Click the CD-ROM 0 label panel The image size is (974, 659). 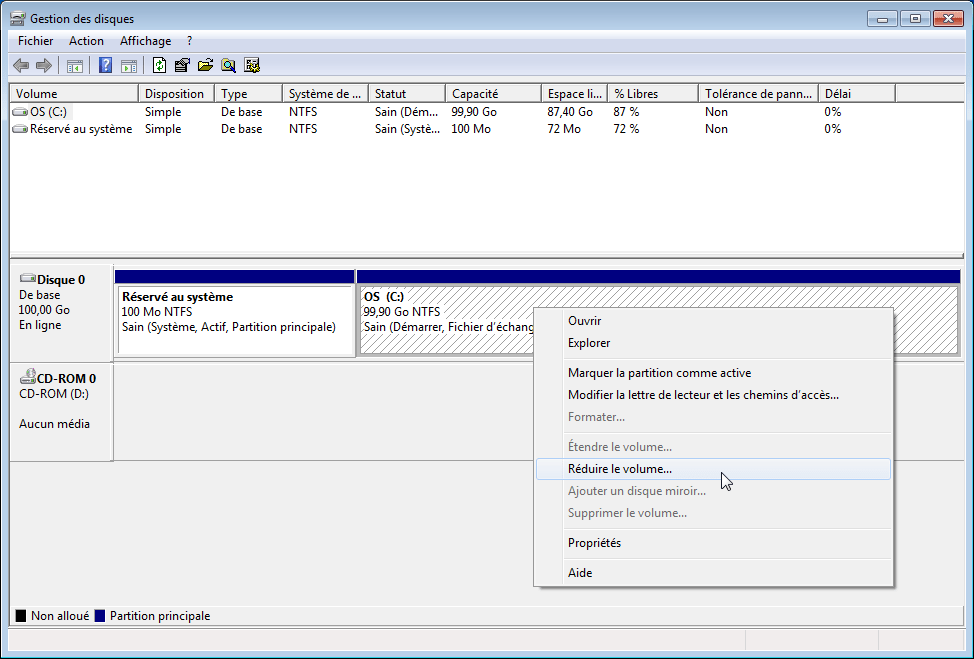(61, 412)
